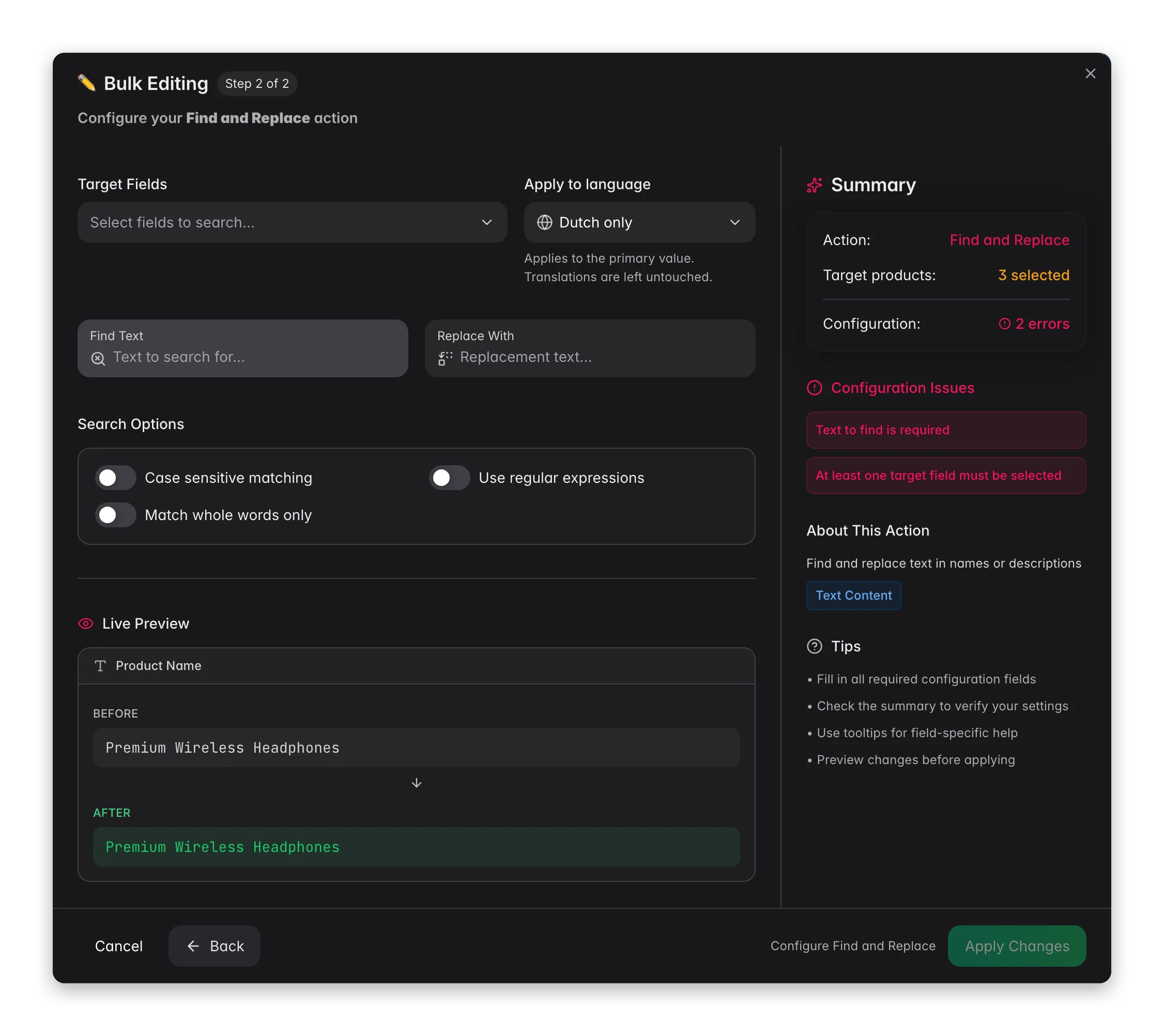Click the Replace With input field
This screenshot has height=1036, width=1164.
(590, 348)
